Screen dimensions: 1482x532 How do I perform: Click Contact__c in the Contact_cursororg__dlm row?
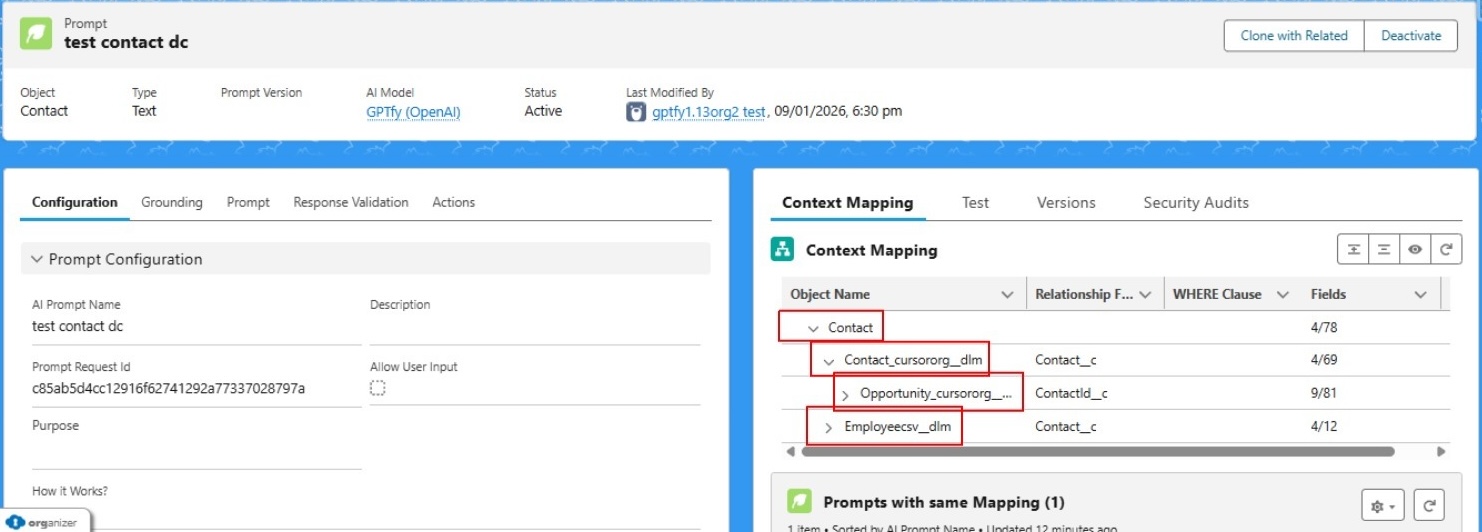click(1066, 361)
